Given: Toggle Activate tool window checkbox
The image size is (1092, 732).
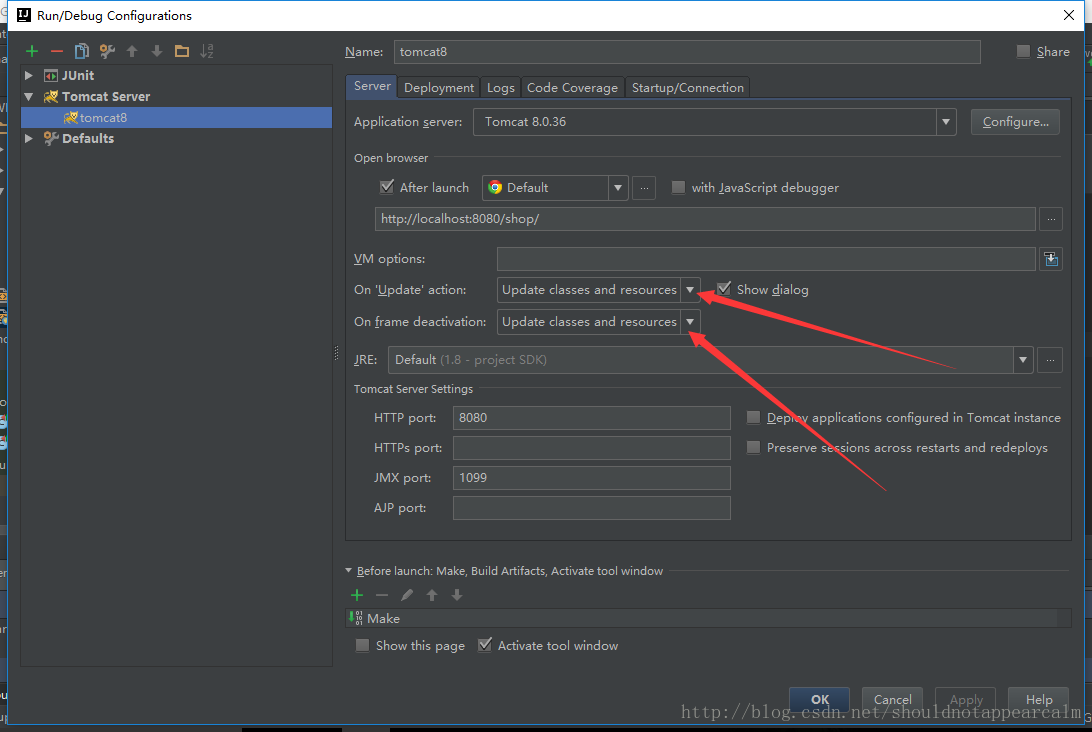Looking at the screenshot, I should click(x=485, y=645).
